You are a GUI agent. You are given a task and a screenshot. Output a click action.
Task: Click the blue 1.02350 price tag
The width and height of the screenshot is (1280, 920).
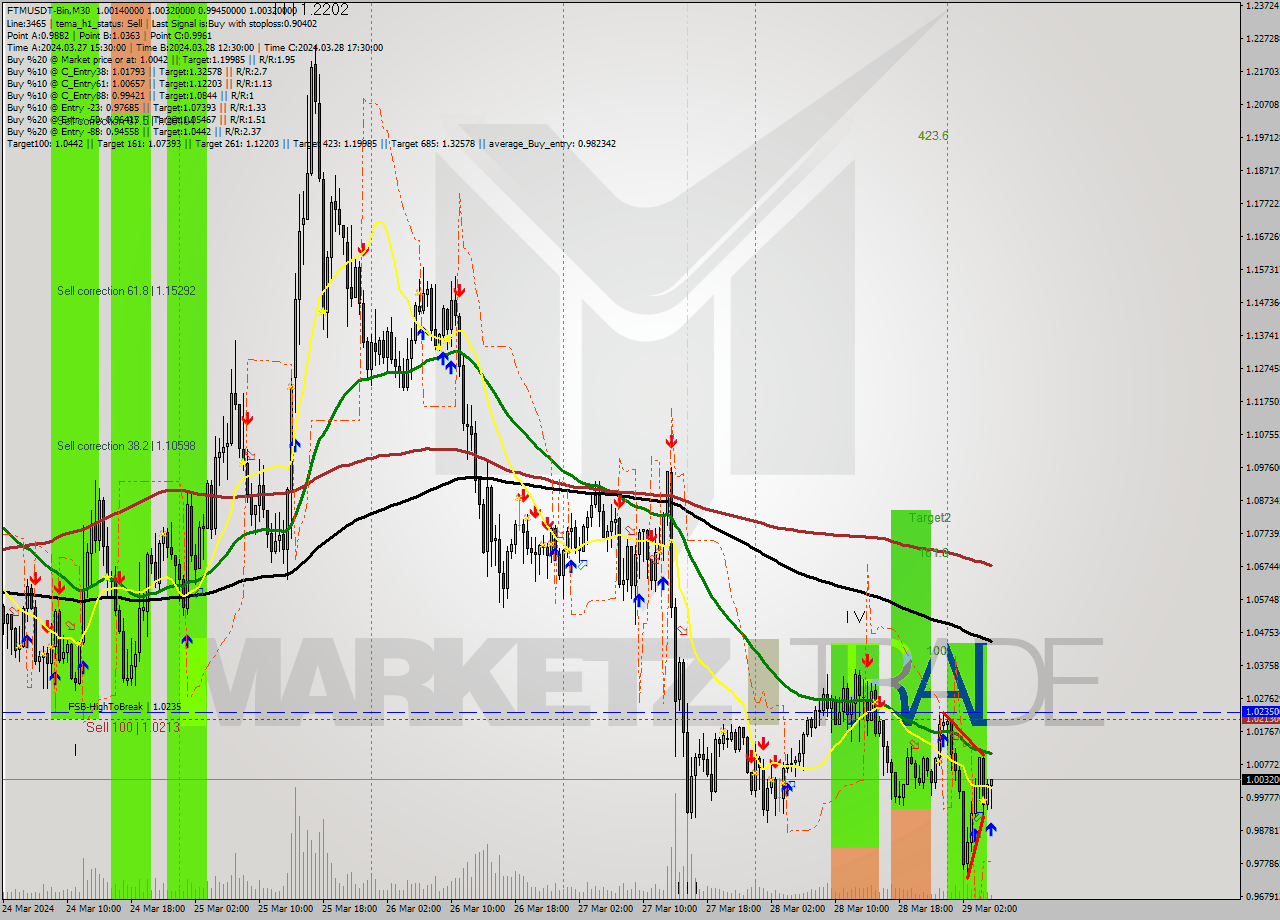click(1260, 711)
